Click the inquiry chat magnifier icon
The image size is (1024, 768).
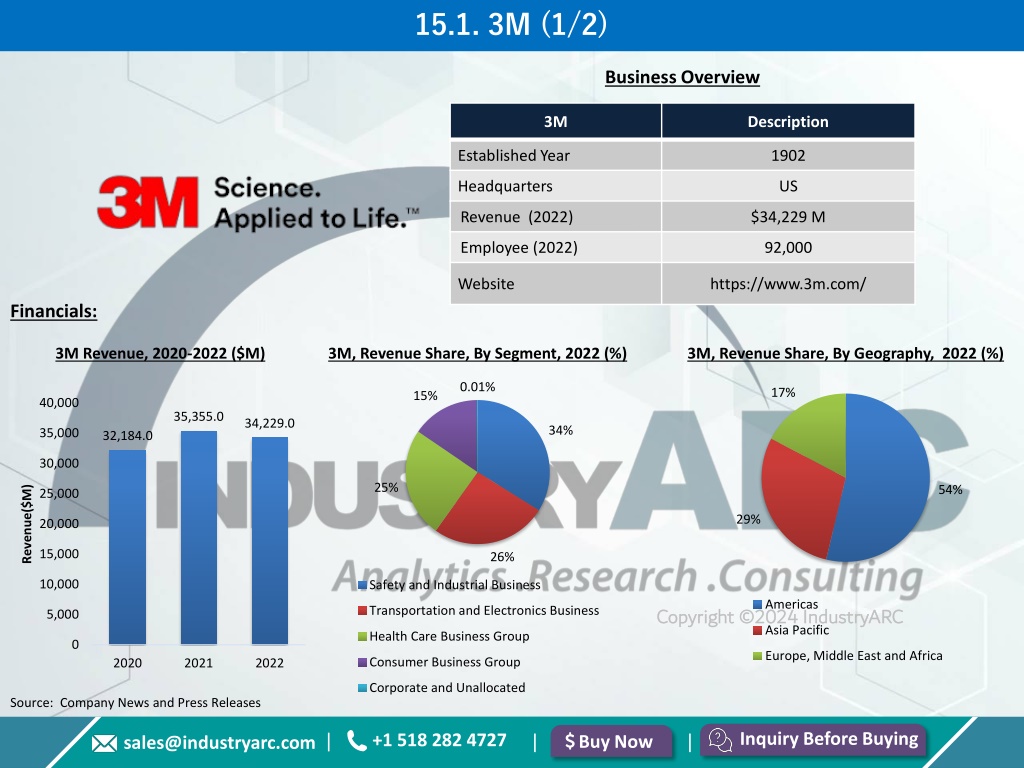point(720,740)
